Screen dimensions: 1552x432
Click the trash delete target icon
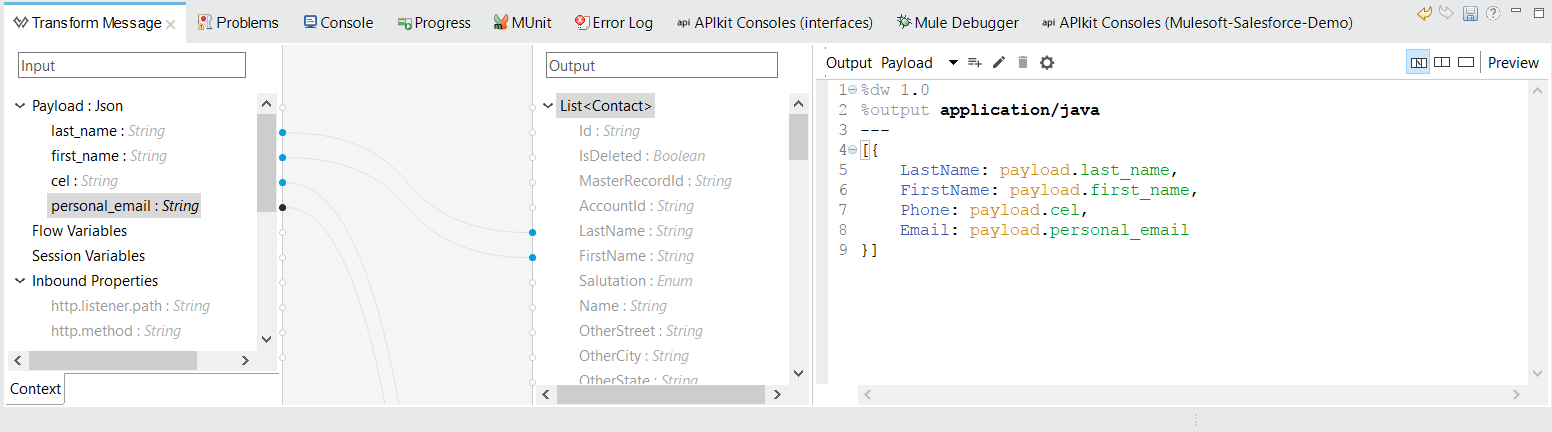click(x=1022, y=63)
